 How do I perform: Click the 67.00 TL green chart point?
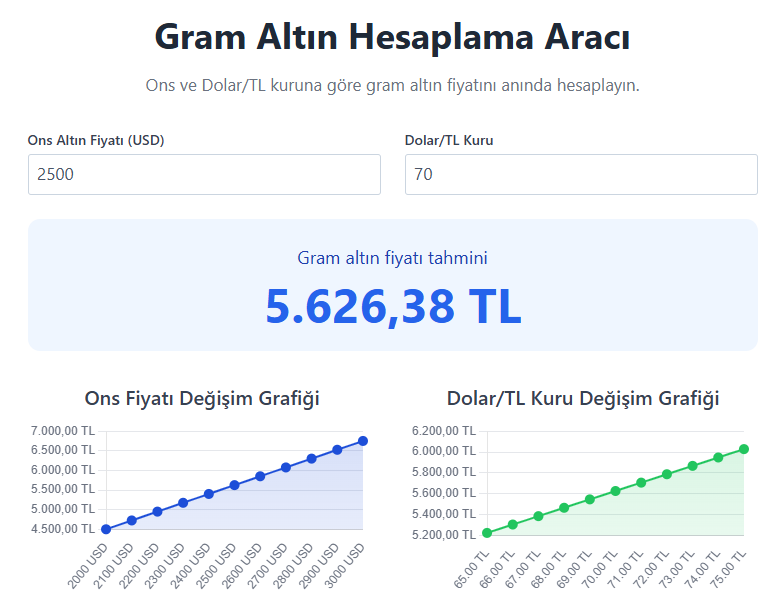538,516
